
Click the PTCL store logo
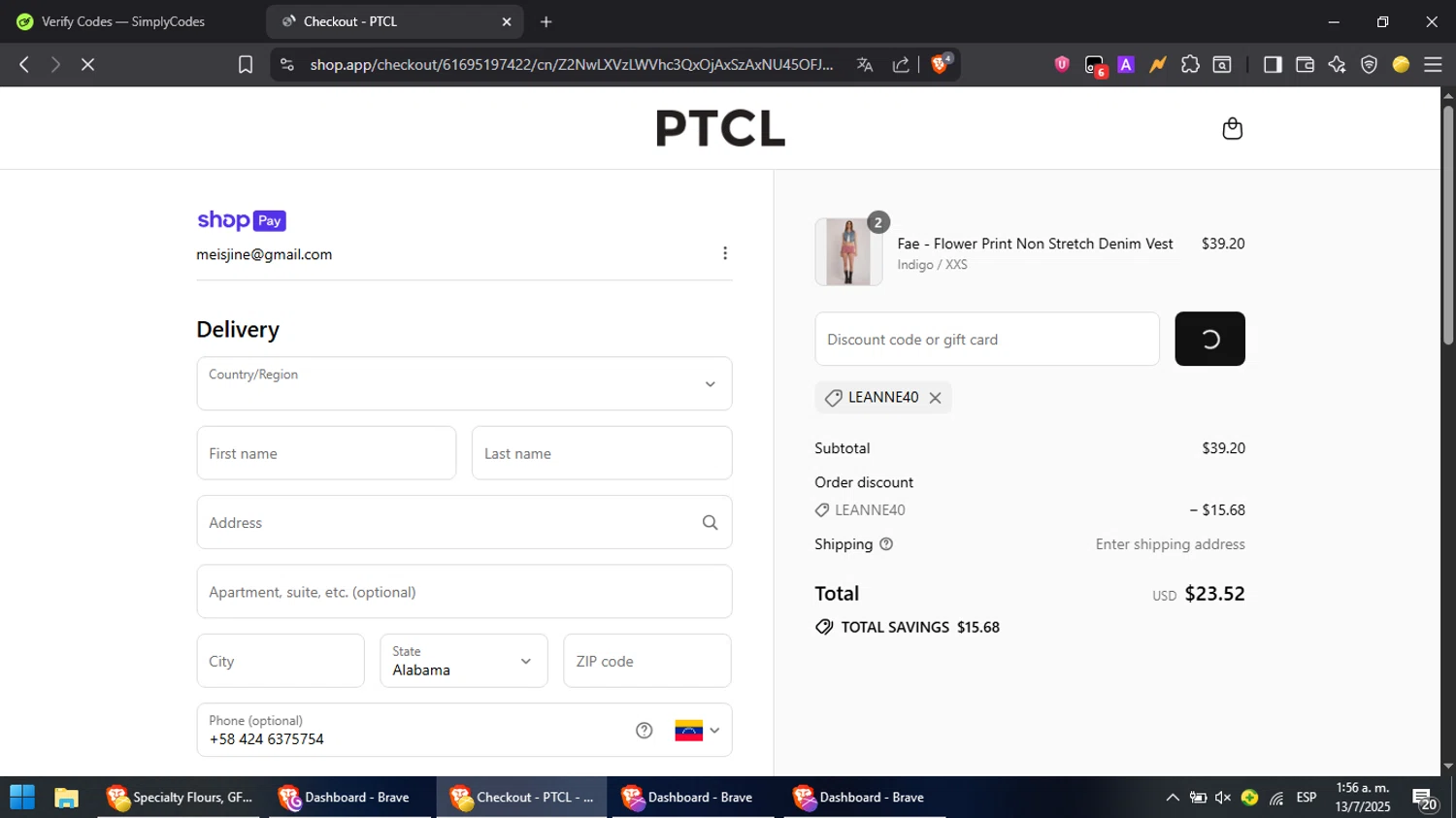(x=719, y=128)
